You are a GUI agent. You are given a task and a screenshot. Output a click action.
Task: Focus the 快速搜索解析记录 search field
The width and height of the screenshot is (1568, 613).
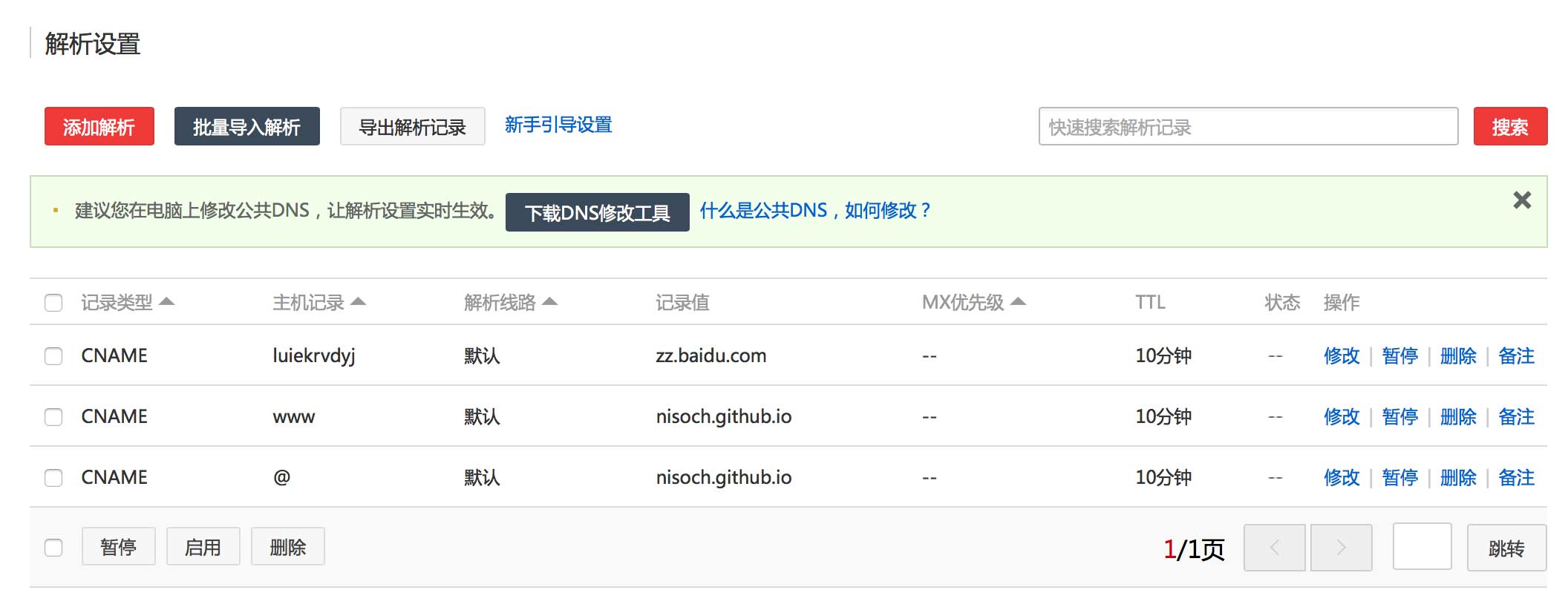1249,126
